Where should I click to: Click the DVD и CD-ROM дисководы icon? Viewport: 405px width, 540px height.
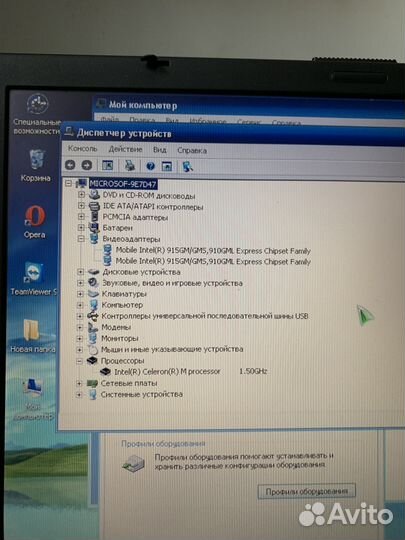pos(94,195)
